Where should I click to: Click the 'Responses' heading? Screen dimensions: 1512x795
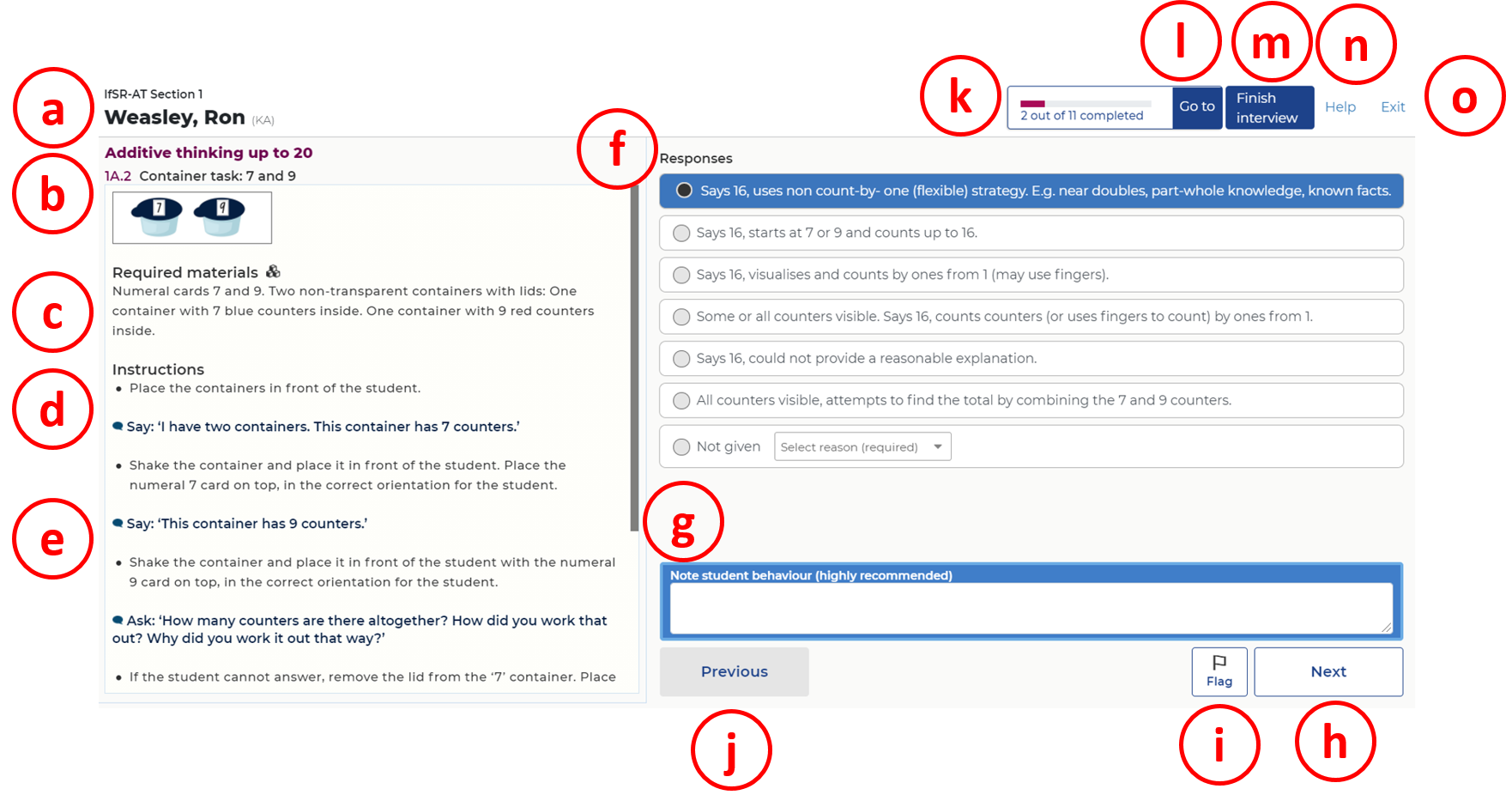696,159
